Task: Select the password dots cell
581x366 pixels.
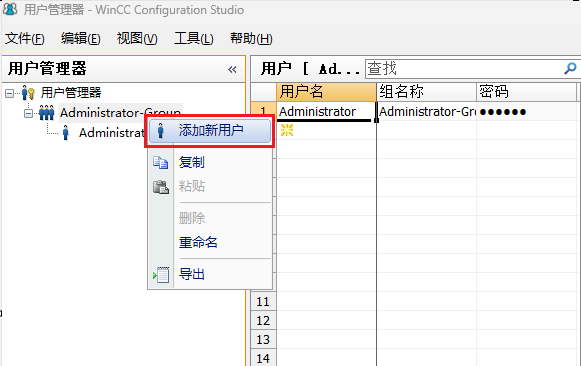Action: click(527, 112)
